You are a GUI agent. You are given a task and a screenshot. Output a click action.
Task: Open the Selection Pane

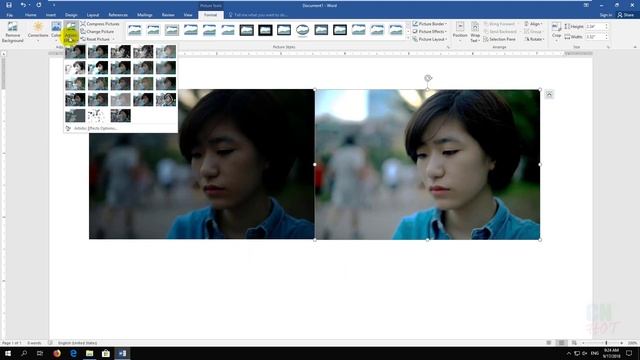click(500, 39)
